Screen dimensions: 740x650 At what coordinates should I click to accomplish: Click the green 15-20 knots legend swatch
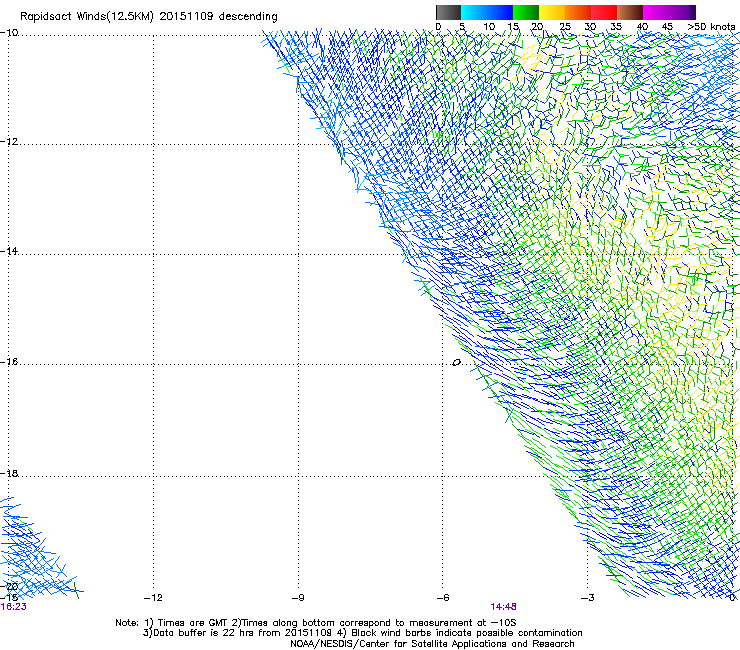pos(526,12)
